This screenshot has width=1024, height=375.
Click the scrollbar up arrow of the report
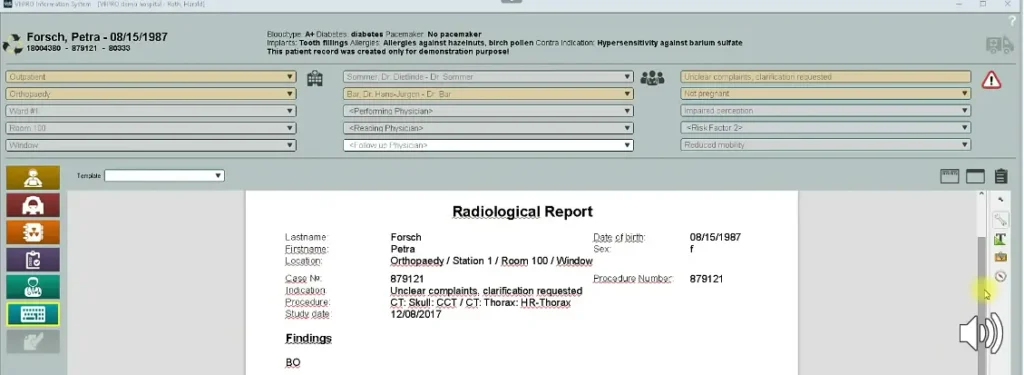(981, 195)
